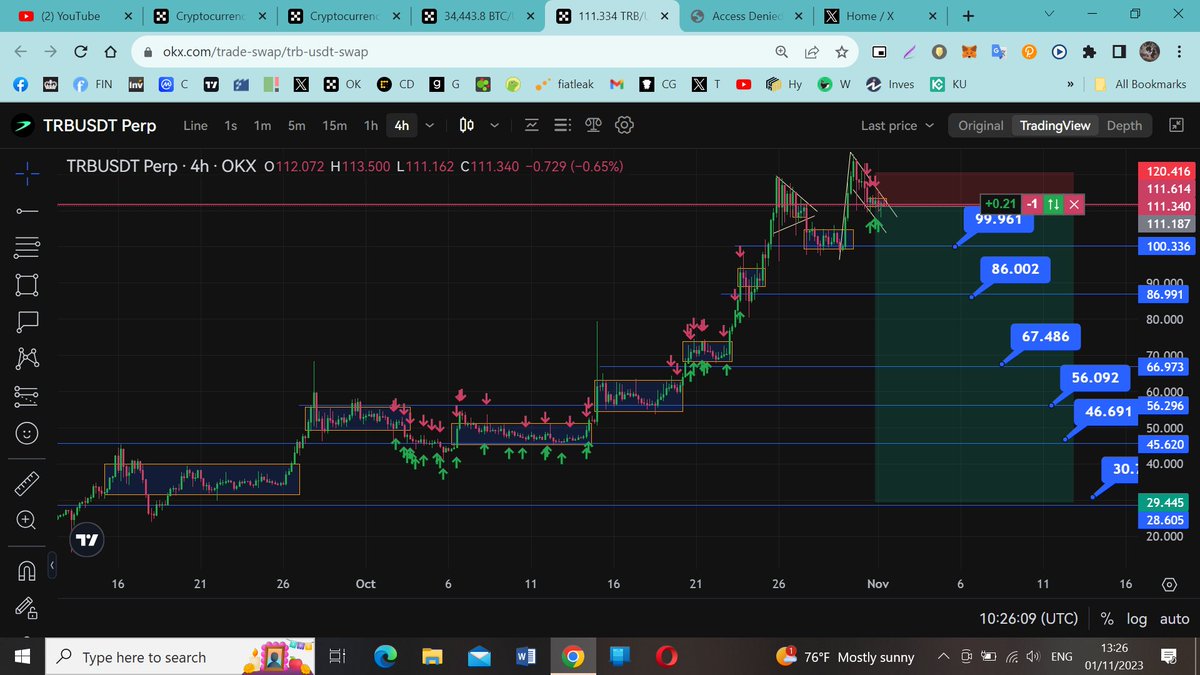Open the All Bookmarks folder

click(x=1139, y=85)
